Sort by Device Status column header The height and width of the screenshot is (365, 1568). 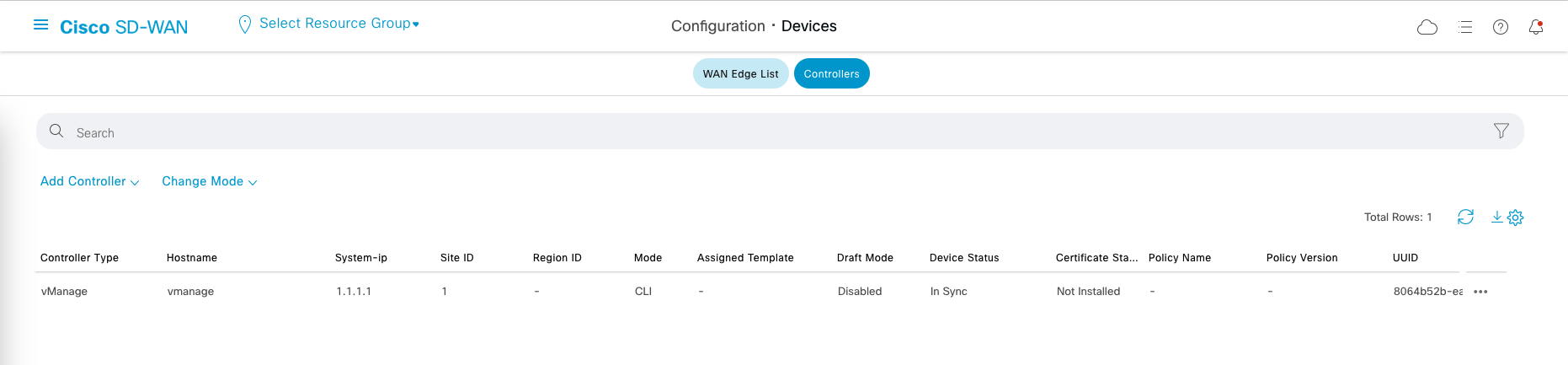coord(964,258)
